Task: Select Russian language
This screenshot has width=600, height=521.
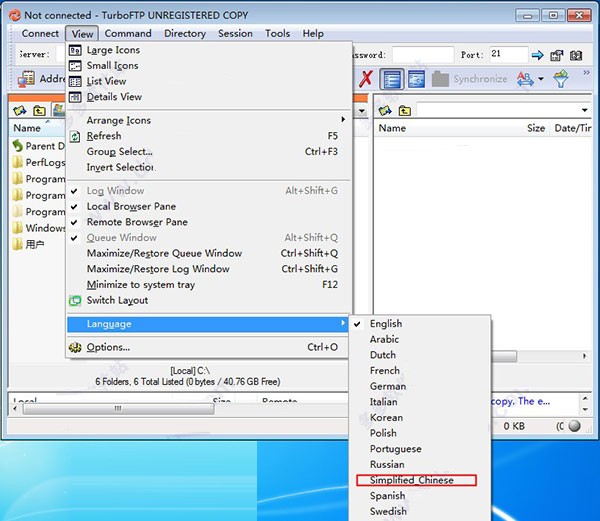Action: click(420, 465)
